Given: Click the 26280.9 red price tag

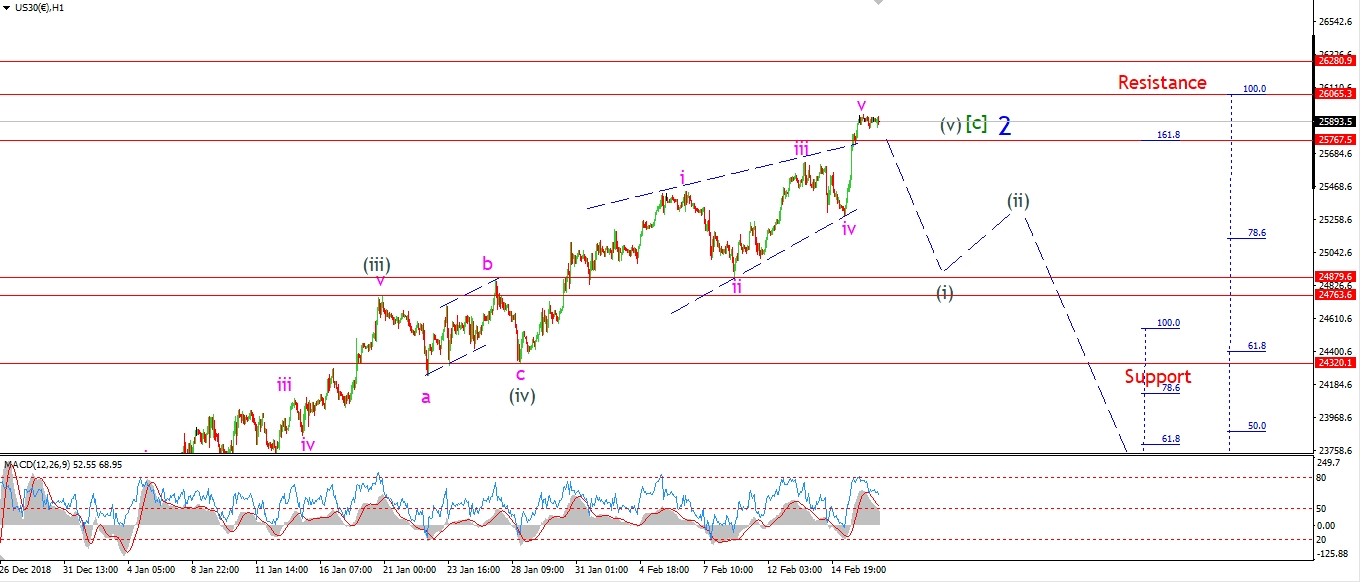Looking at the screenshot, I should 1336,61.
